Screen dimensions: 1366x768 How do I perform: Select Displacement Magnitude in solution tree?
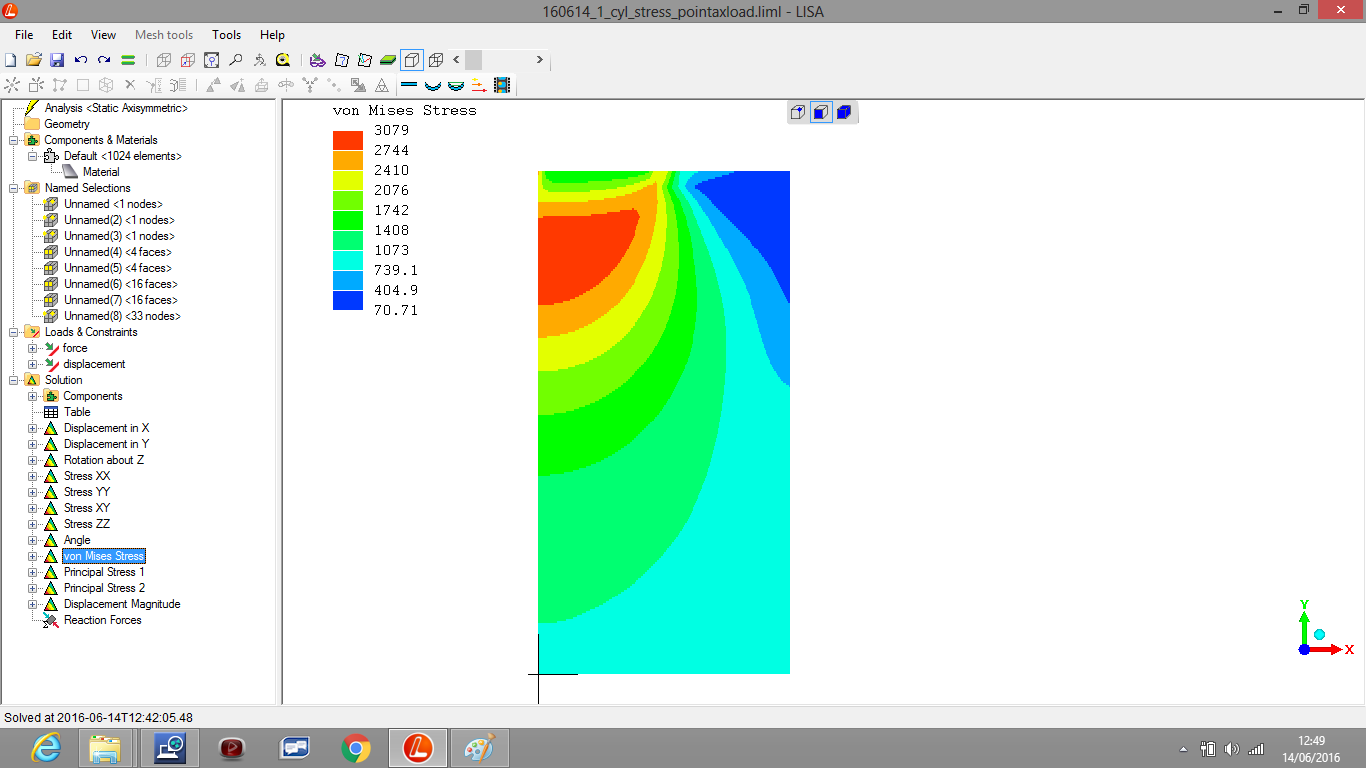pos(121,604)
